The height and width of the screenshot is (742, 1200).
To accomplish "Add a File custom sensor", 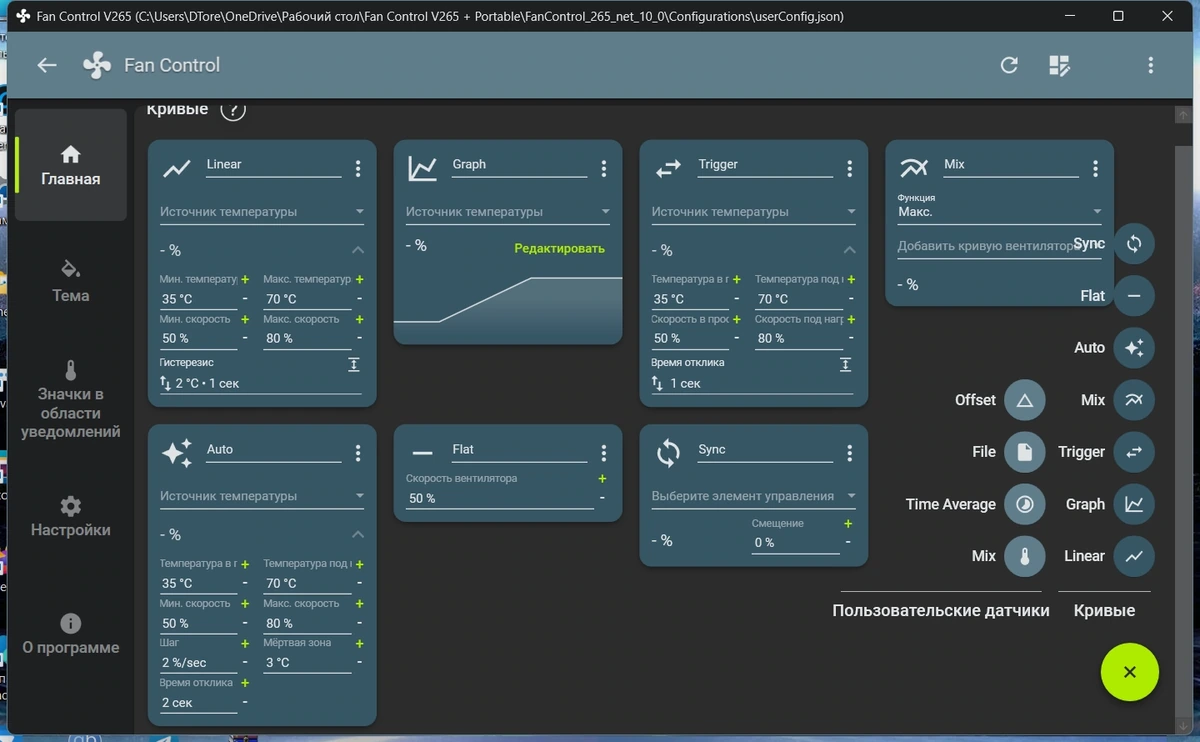I will click(1024, 452).
